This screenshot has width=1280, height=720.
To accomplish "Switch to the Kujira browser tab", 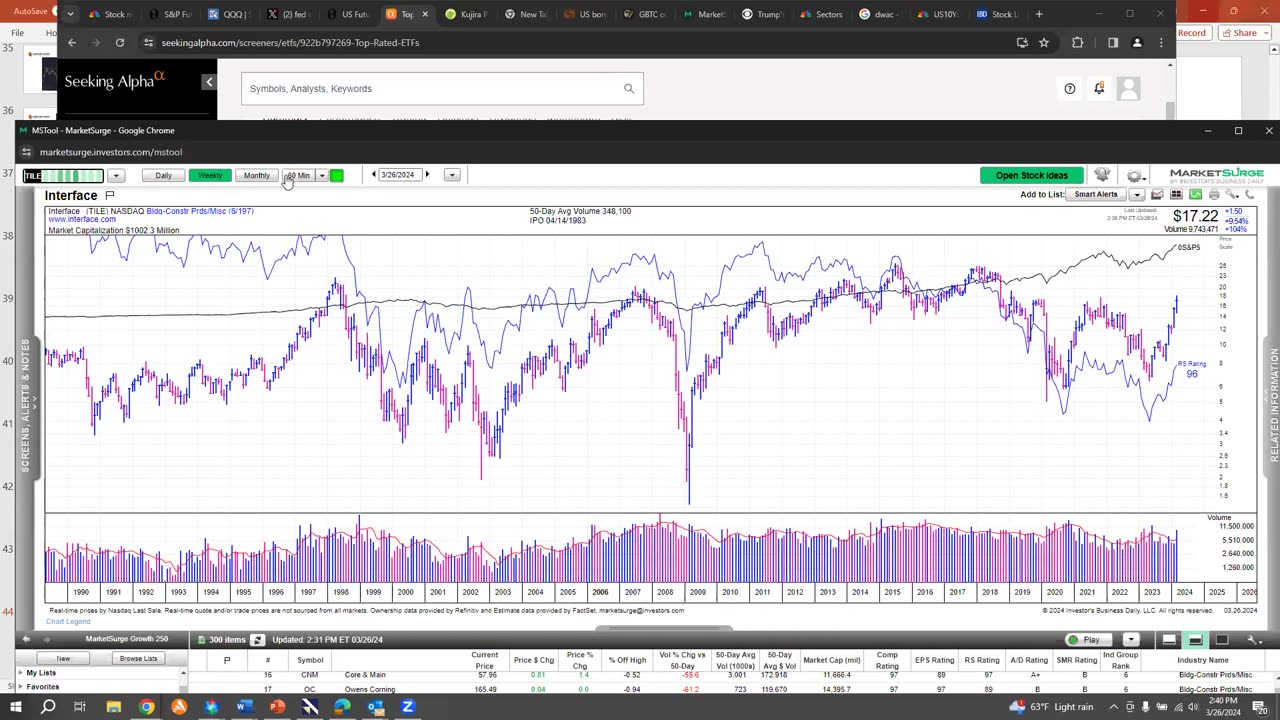I will 465,14.
